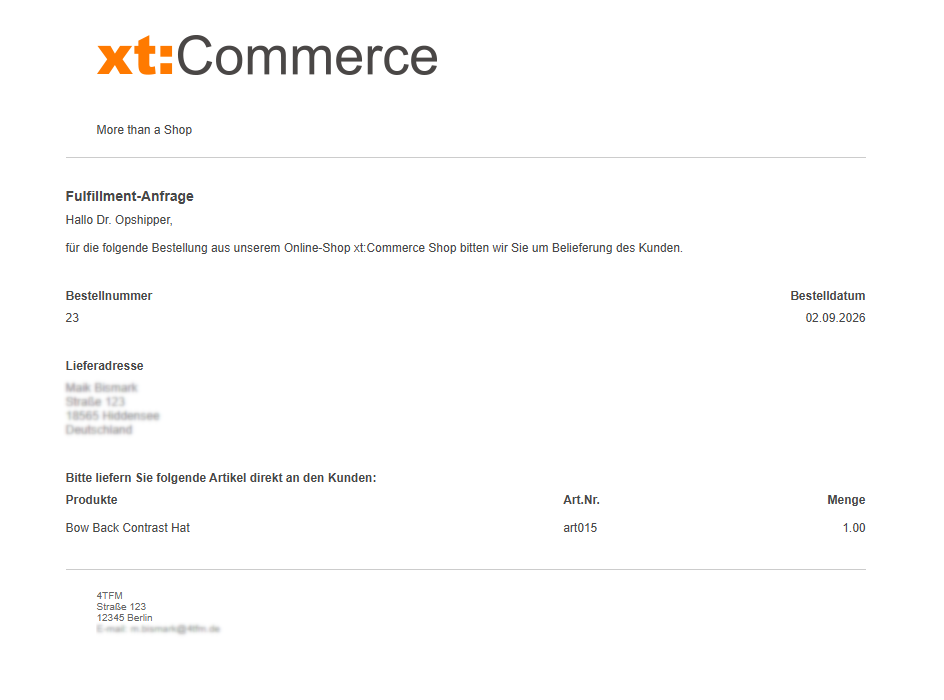This screenshot has height=700, width=944.
Task: Click the quantity value 1.00
Action: click(x=854, y=528)
